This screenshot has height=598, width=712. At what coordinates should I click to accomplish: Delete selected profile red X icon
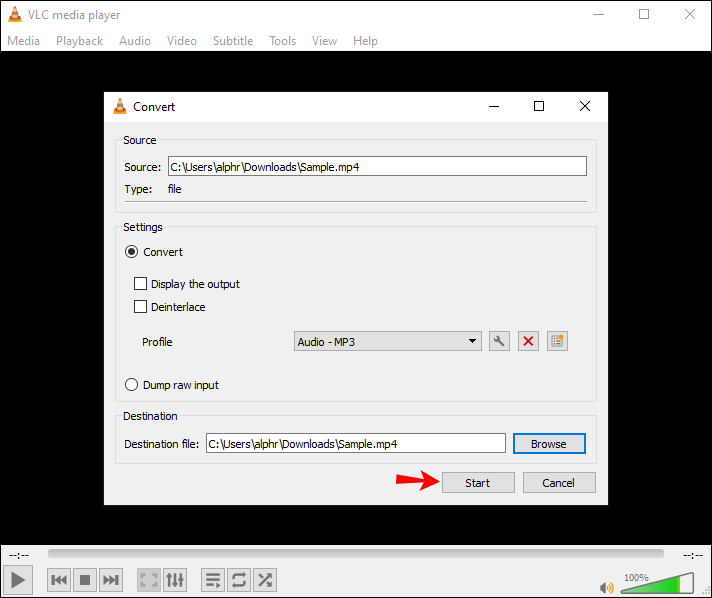[528, 341]
